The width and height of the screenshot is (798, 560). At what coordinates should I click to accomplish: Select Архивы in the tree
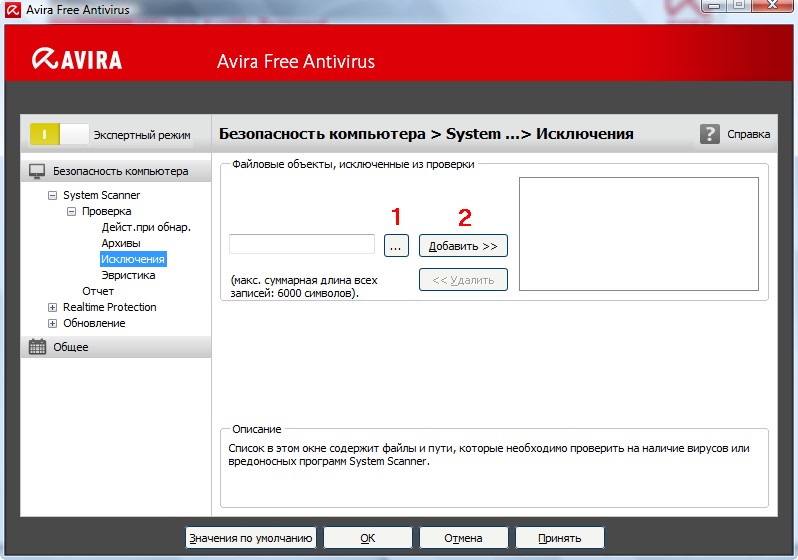point(121,243)
